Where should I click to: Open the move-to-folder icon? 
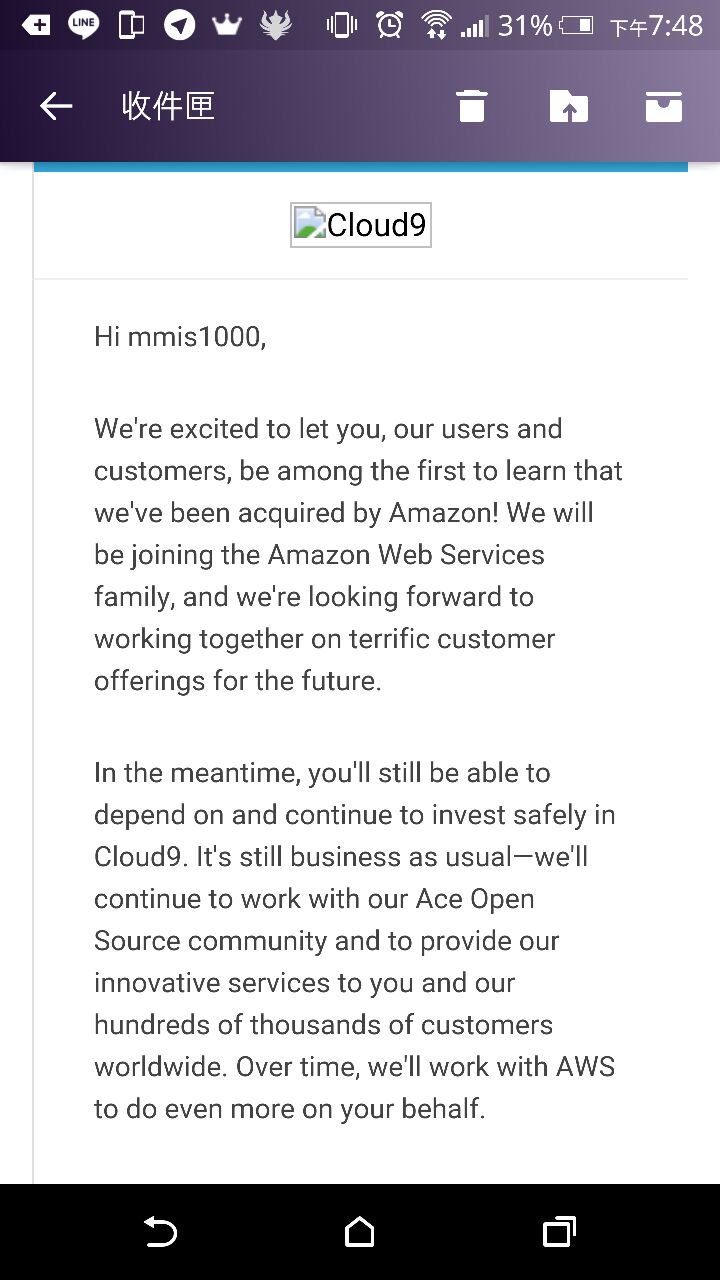(x=568, y=106)
